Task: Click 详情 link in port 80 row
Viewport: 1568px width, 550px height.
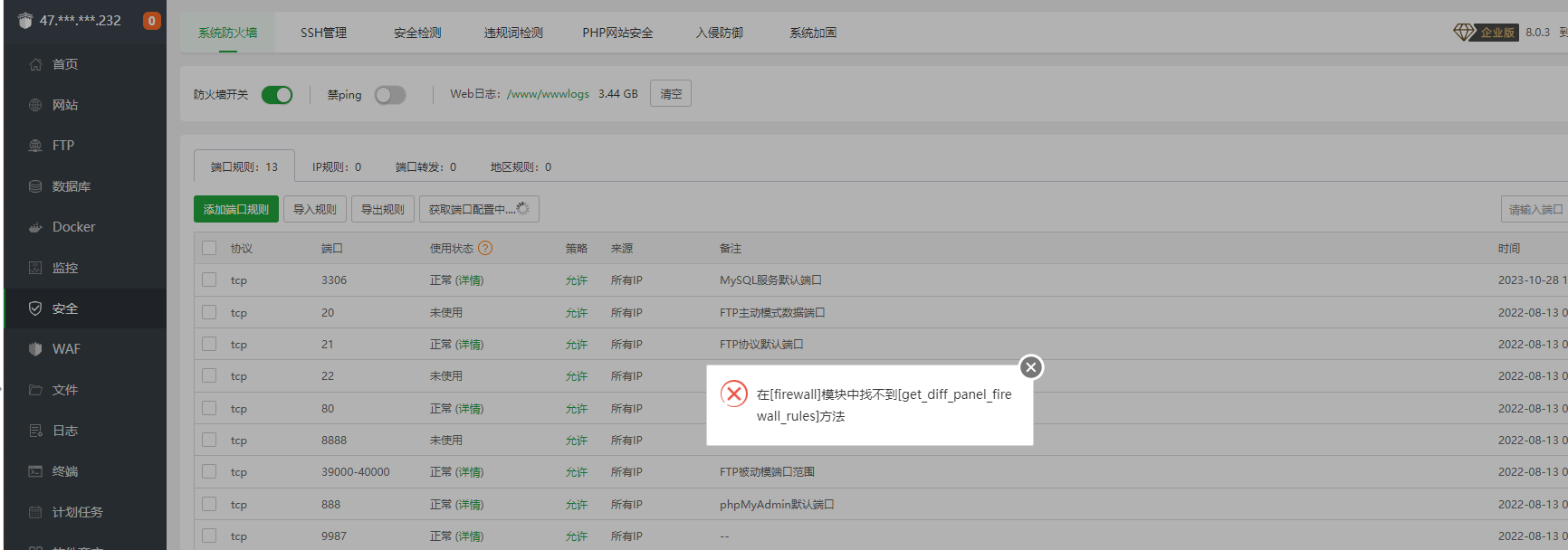Action: click(x=469, y=409)
